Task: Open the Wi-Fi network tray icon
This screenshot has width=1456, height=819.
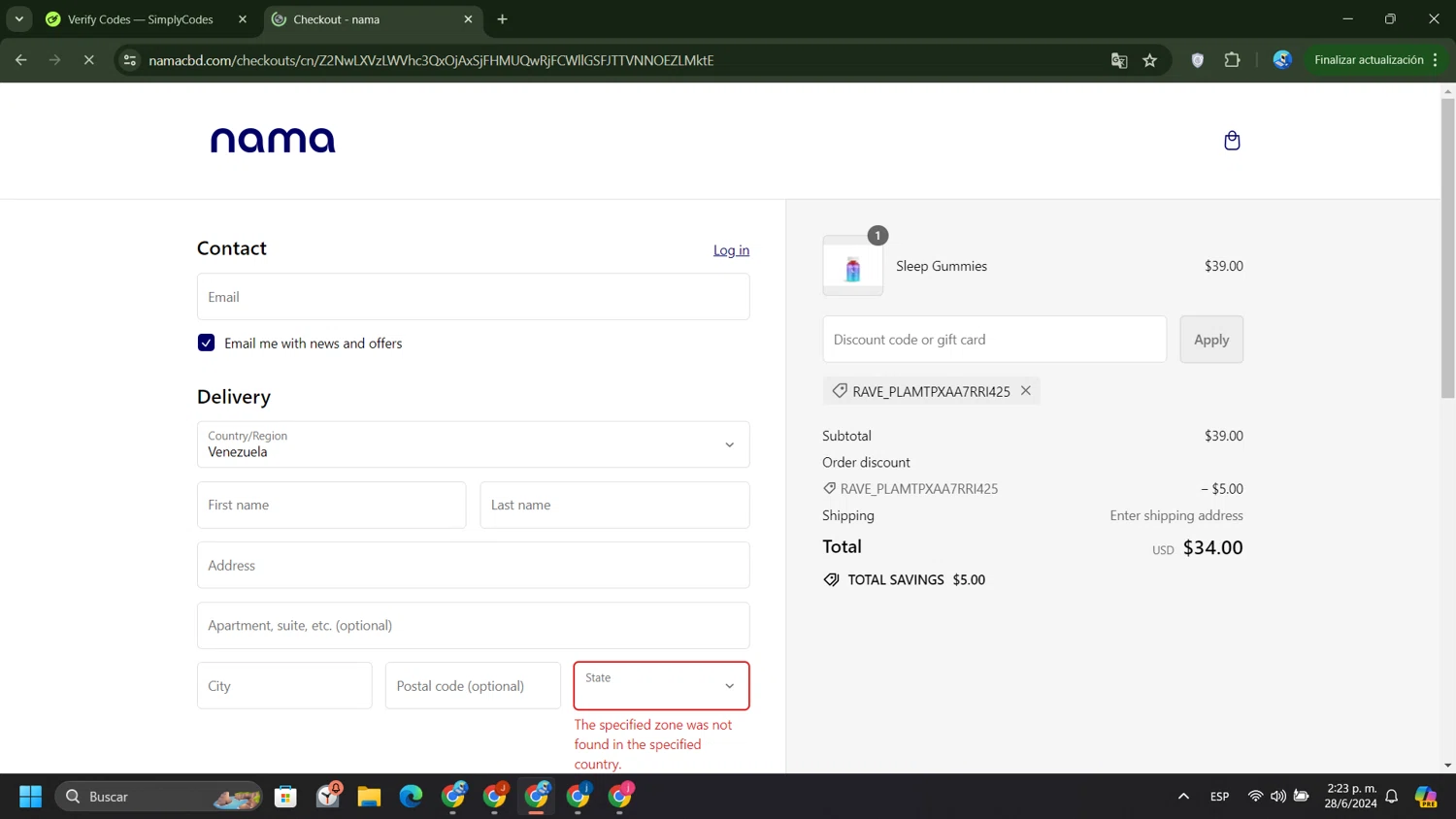Action: [x=1255, y=797]
